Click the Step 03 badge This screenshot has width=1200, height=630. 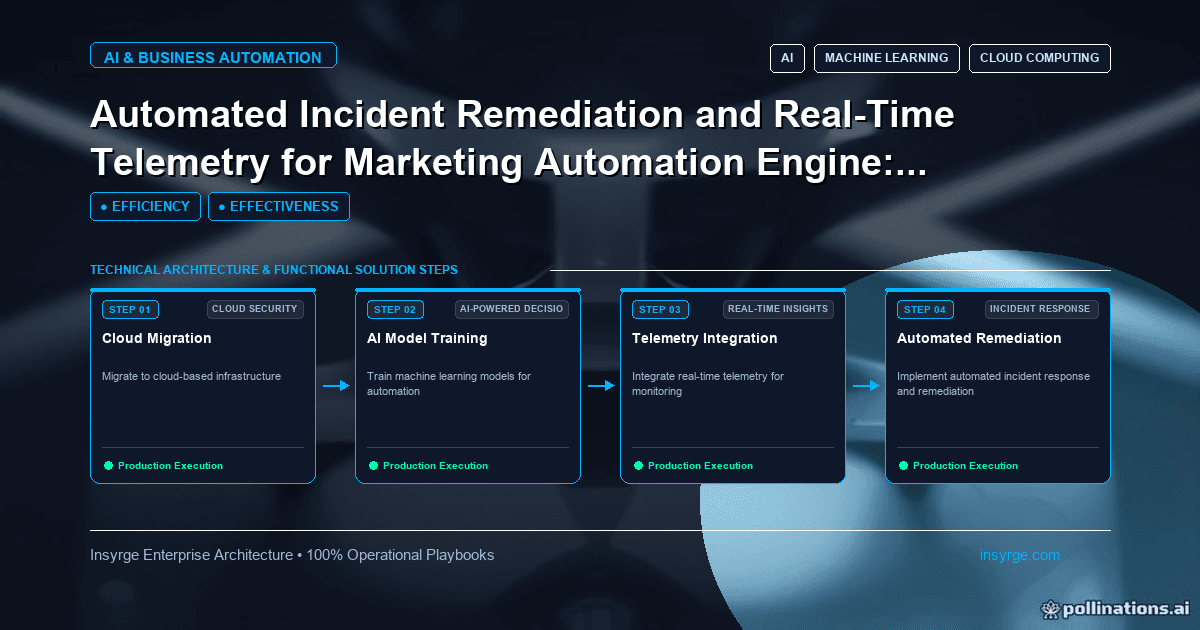[x=660, y=310]
